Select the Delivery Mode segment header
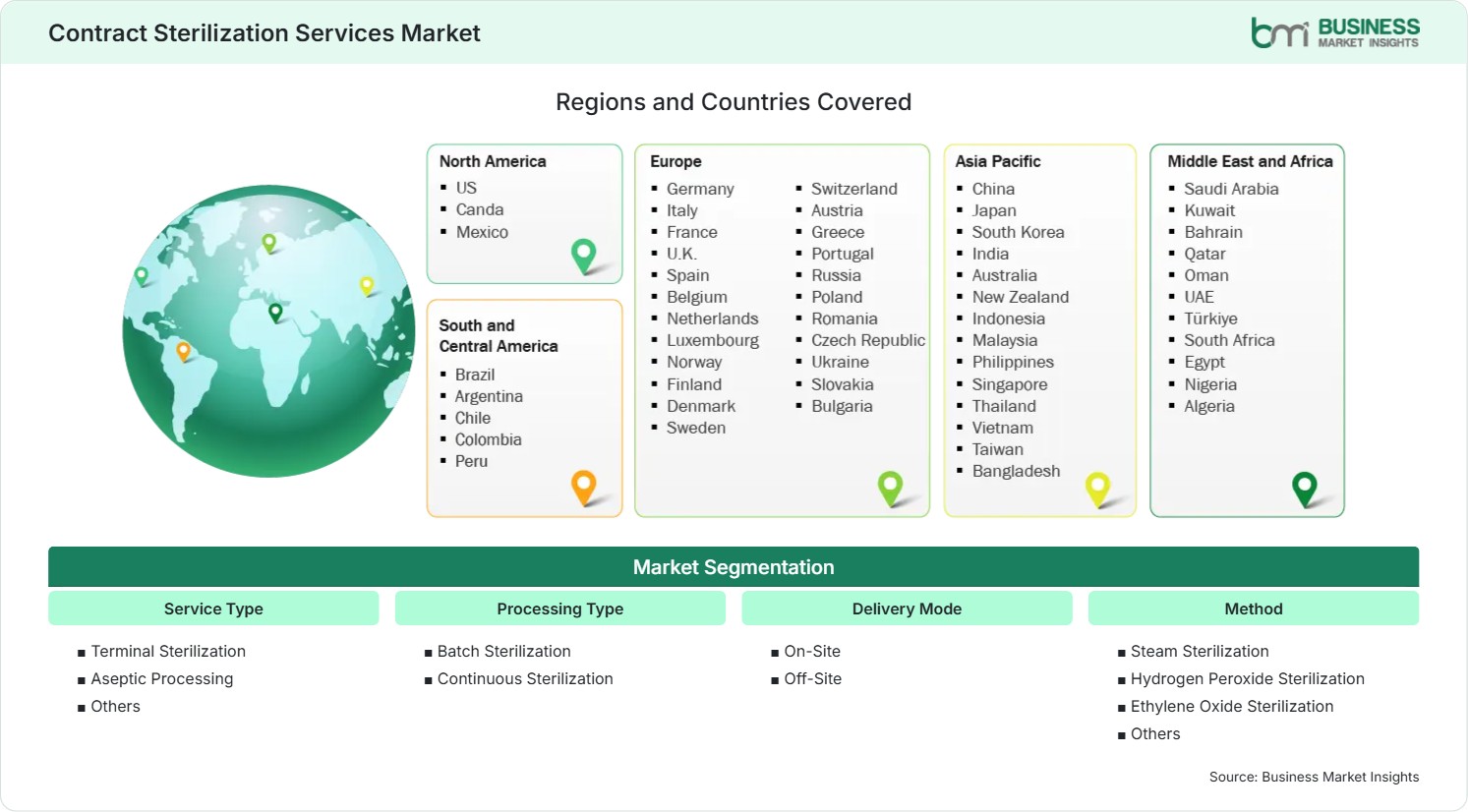This screenshot has height=812, width=1468. point(907,609)
